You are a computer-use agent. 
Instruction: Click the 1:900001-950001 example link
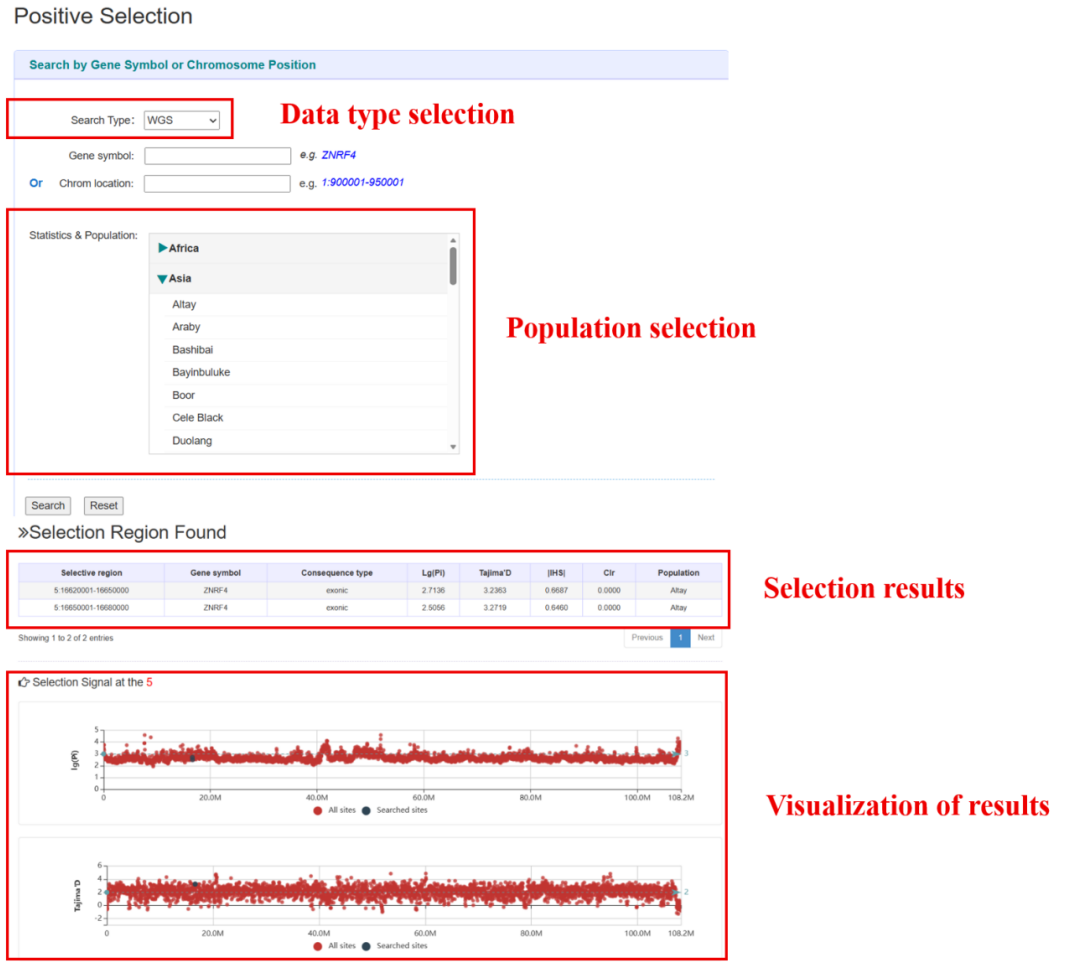click(x=362, y=183)
